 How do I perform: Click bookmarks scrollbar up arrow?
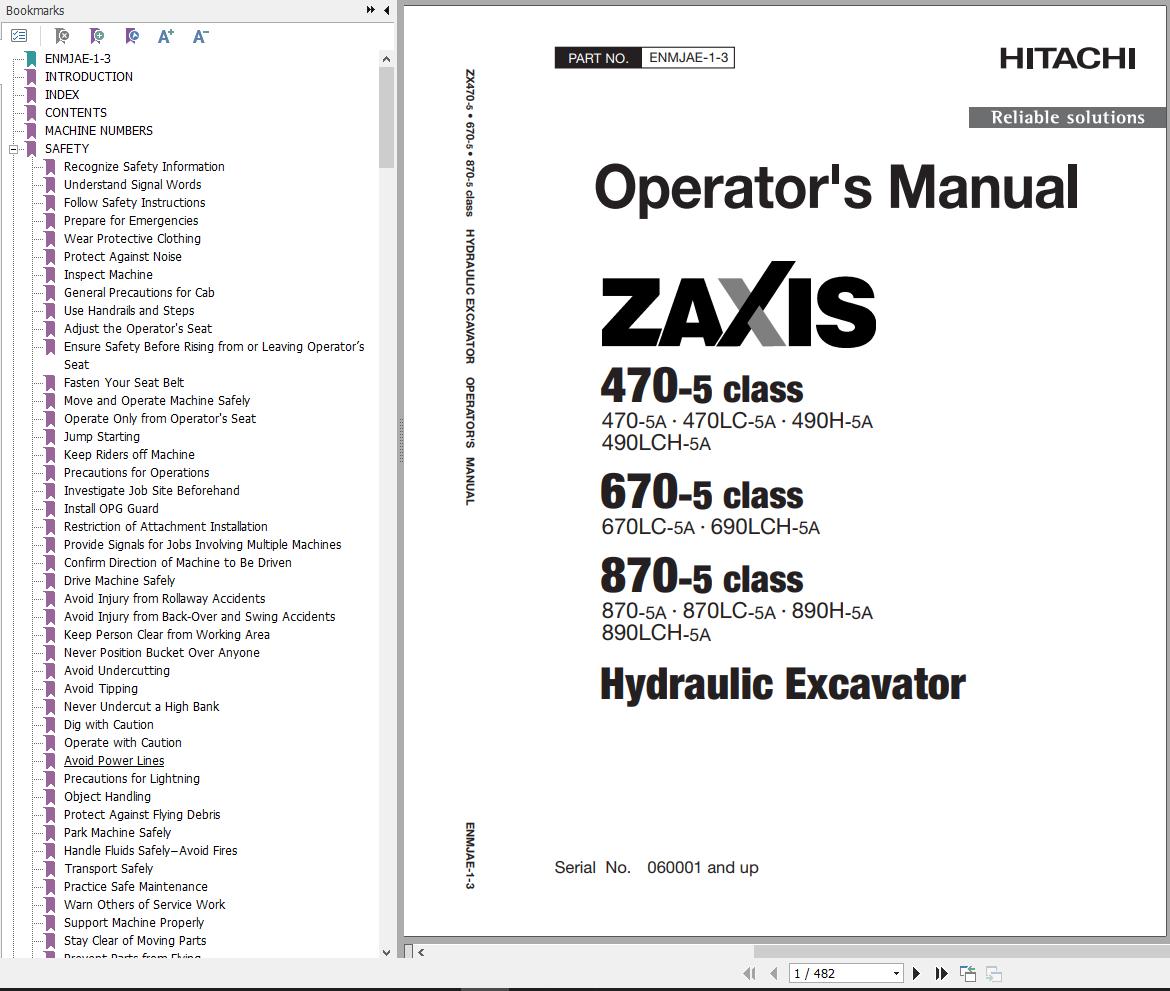click(386, 59)
